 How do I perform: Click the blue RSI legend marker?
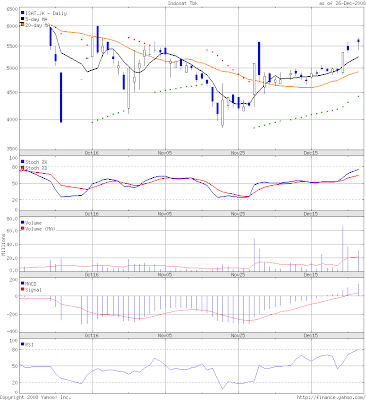pos(23,344)
